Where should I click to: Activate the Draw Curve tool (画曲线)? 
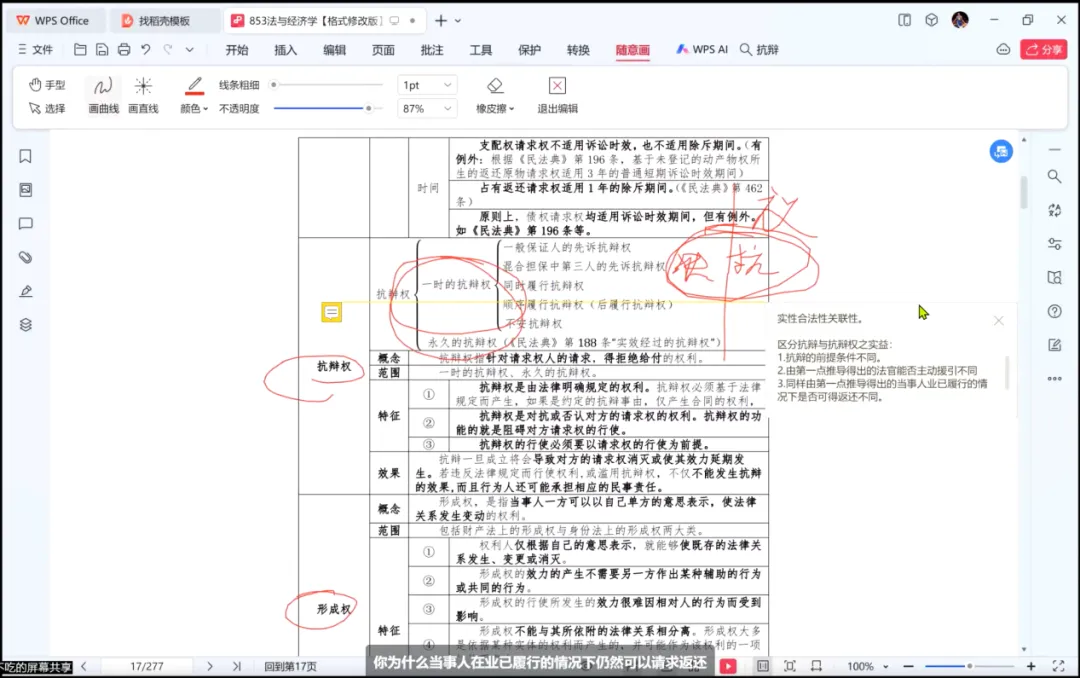pyautogui.click(x=103, y=95)
